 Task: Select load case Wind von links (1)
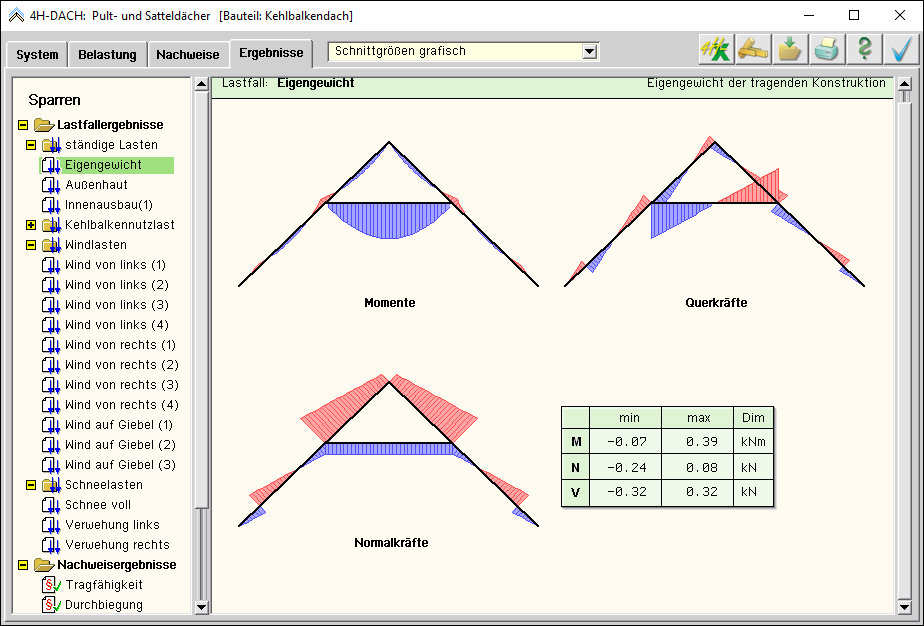pyautogui.click(x=115, y=265)
